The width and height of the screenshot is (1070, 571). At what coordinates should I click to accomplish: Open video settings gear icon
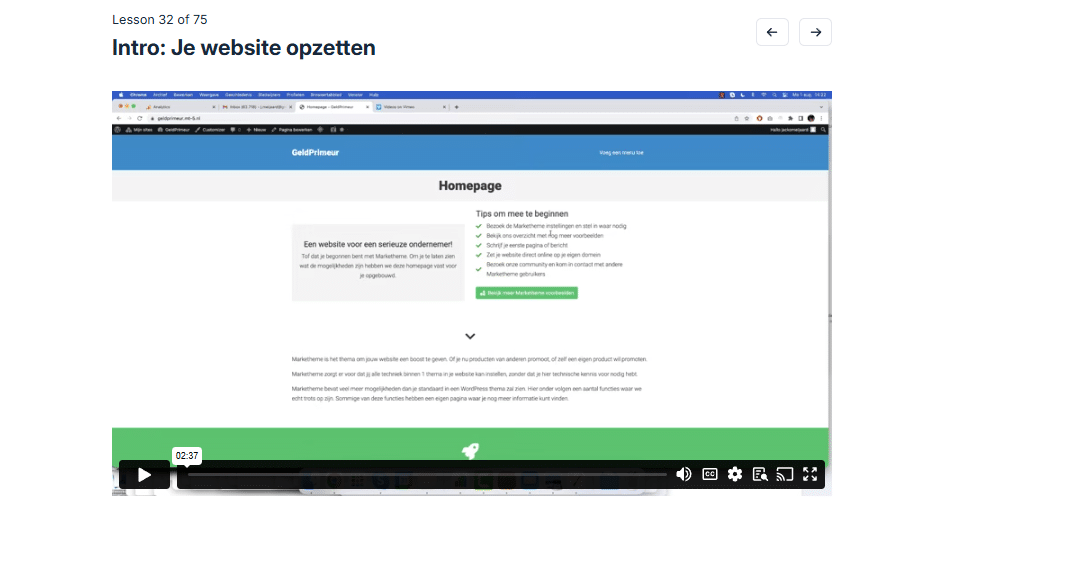[x=735, y=474]
